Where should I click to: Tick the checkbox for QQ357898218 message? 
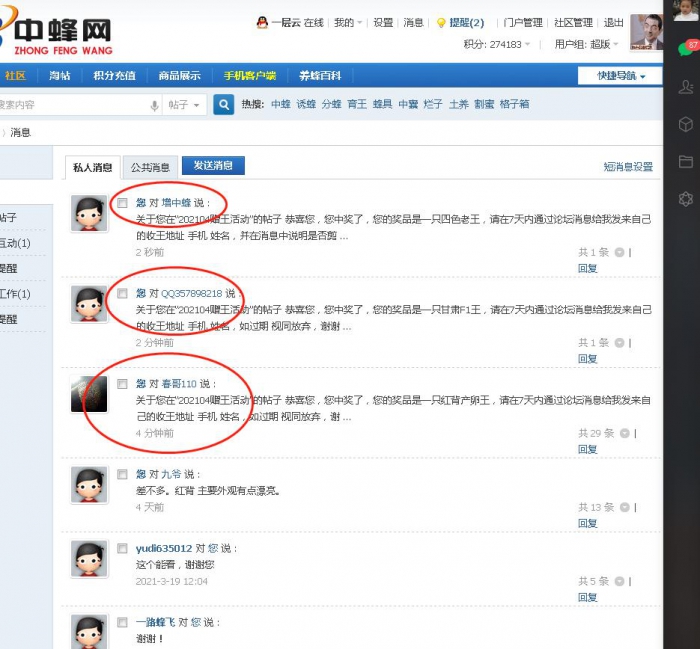122,294
